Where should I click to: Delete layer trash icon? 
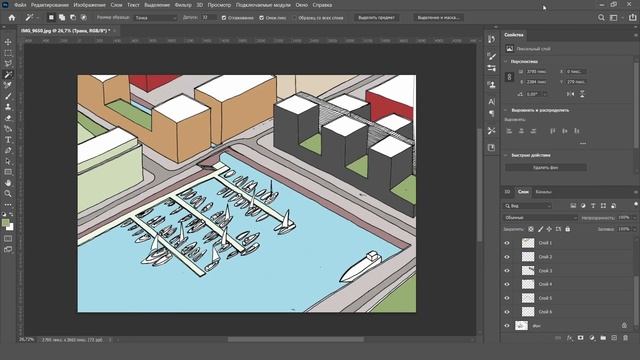(x=625, y=338)
